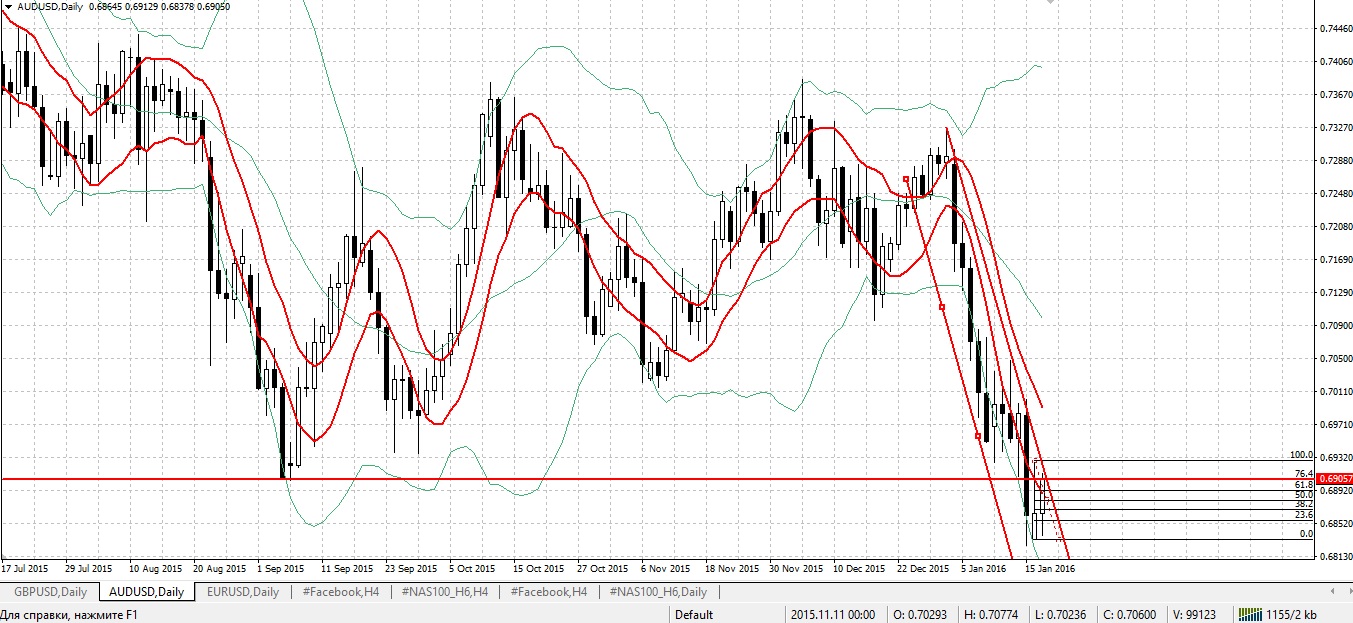Screen dimensions: 1353x623
Task: Click the 0.72080 price scale label
Action: [1335, 227]
